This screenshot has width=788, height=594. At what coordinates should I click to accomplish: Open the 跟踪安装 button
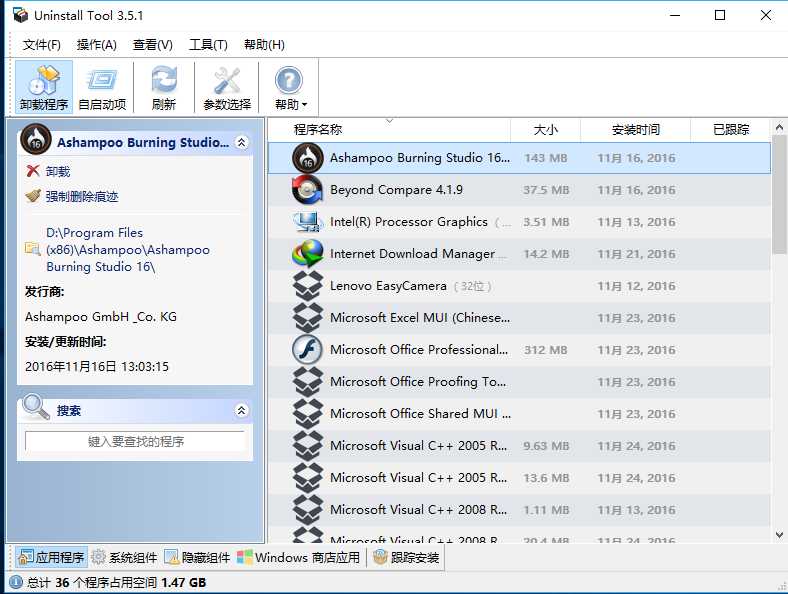click(407, 557)
